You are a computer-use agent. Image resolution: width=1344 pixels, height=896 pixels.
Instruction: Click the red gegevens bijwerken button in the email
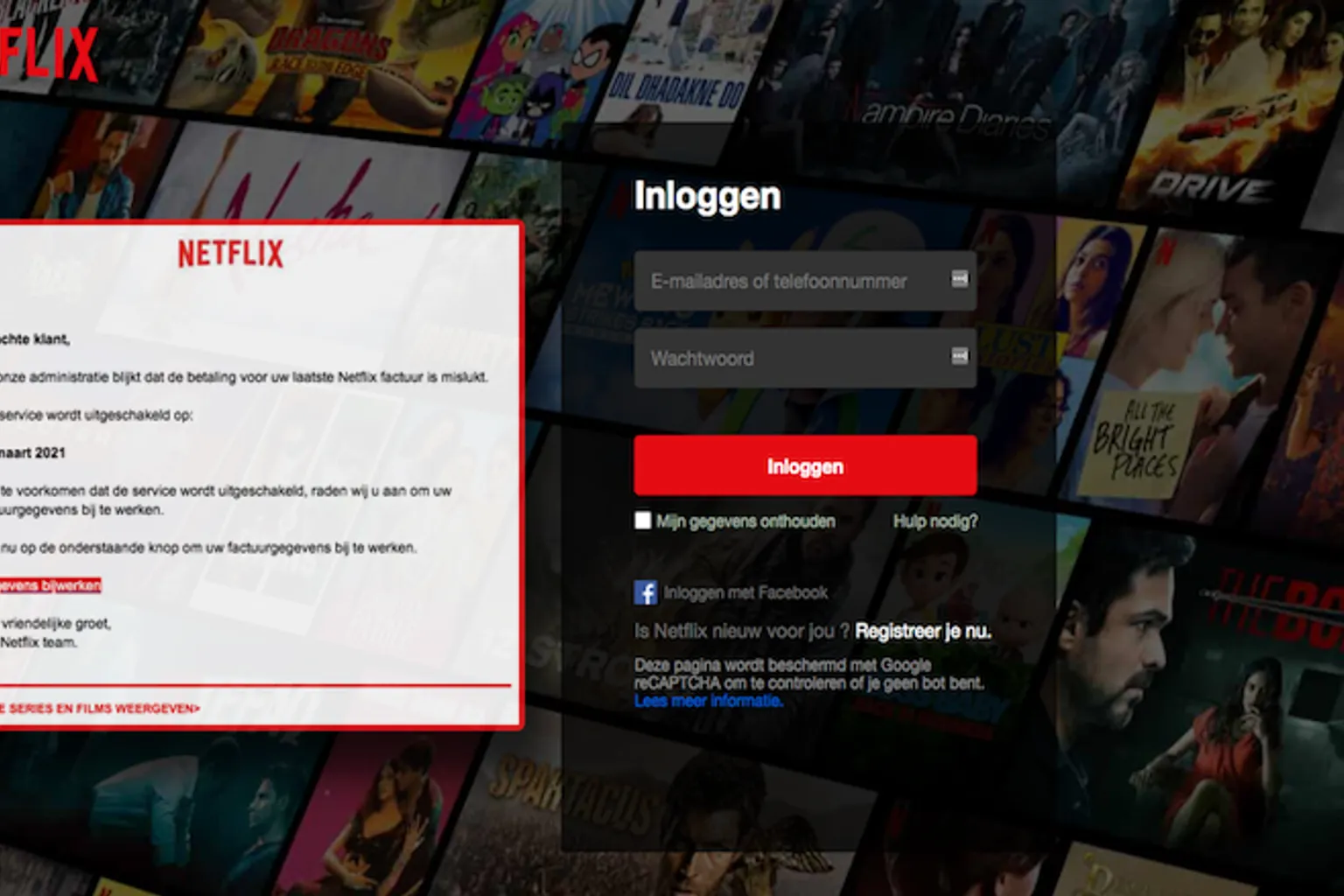tap(50, 585)
